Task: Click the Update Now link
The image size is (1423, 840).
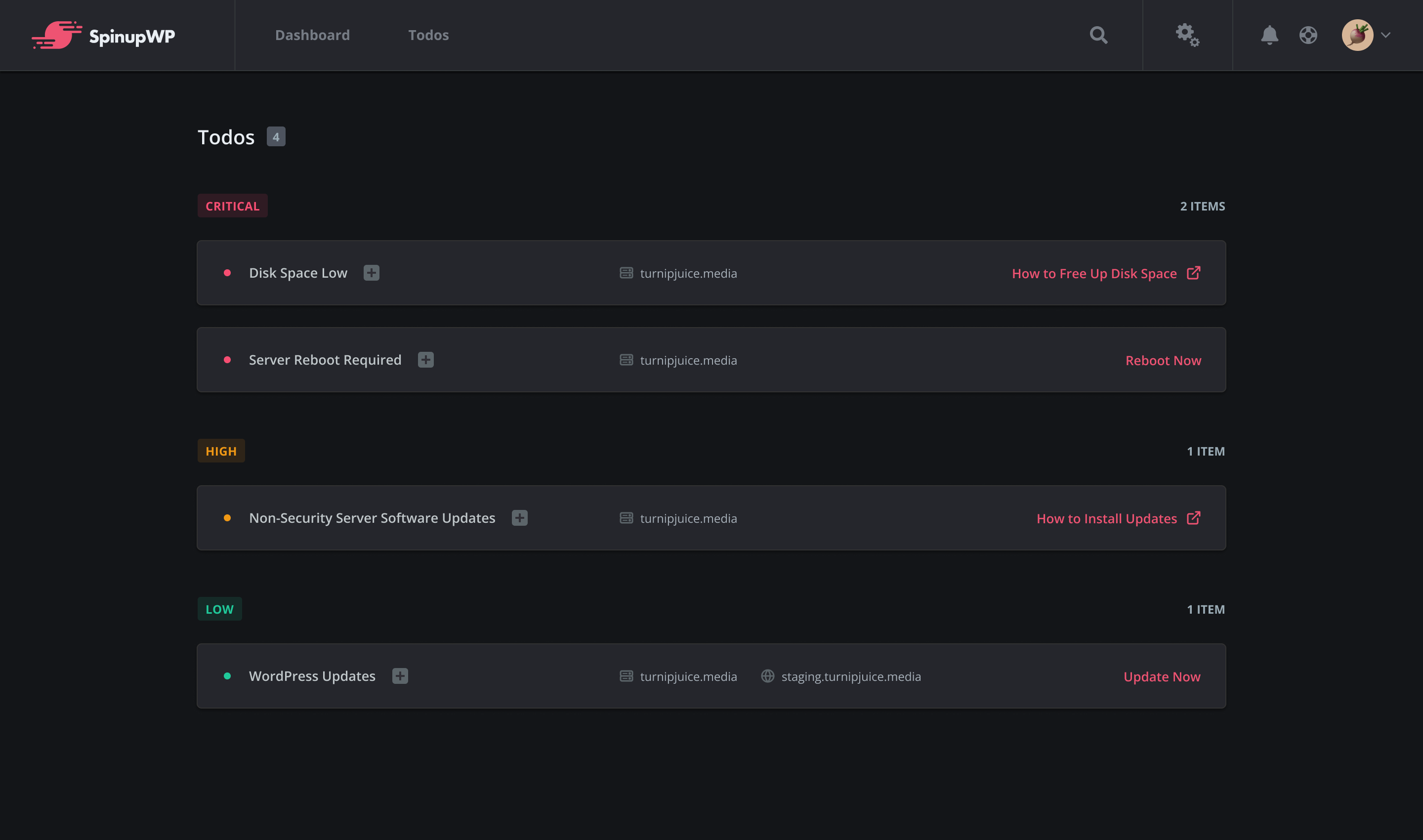Action: click(1162, 676)
